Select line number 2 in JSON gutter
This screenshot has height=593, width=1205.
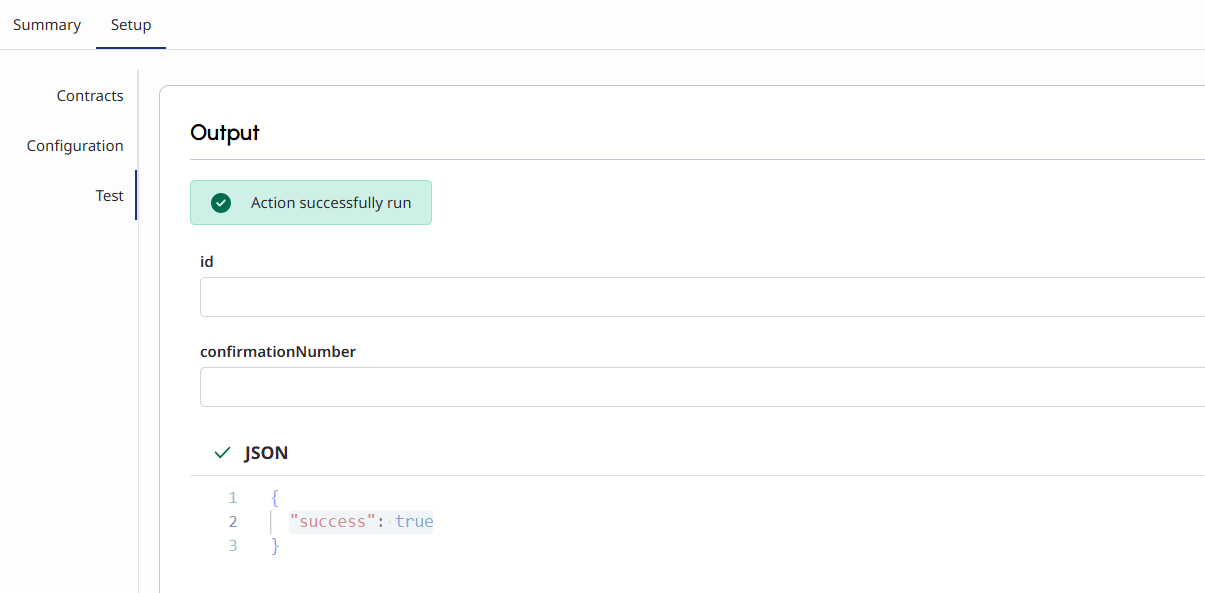tap(233, 522)
